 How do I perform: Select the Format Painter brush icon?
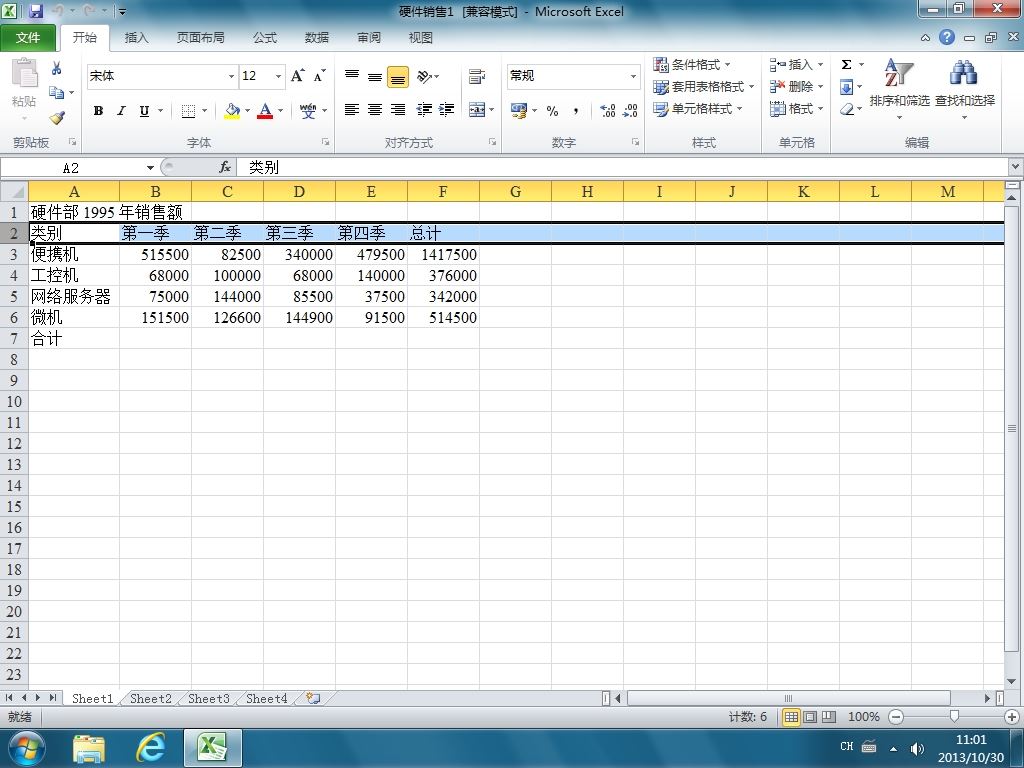coord(57,117)
